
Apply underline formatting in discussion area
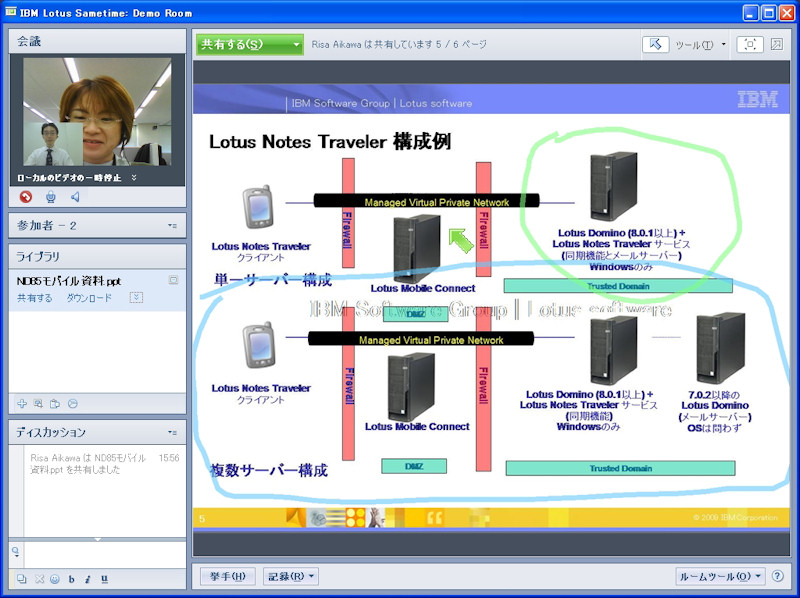104,578
